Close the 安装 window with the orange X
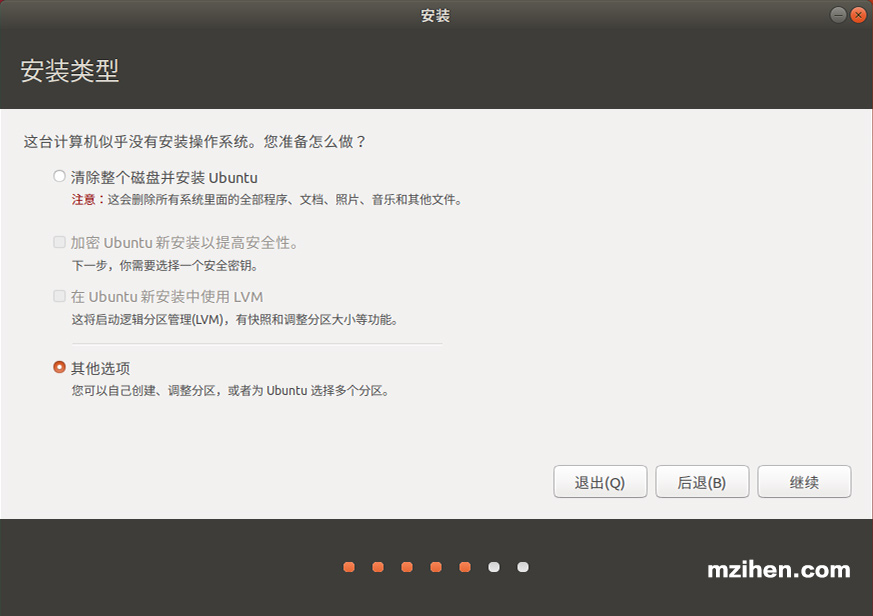The image size is (873, 616). coord(859,15)
